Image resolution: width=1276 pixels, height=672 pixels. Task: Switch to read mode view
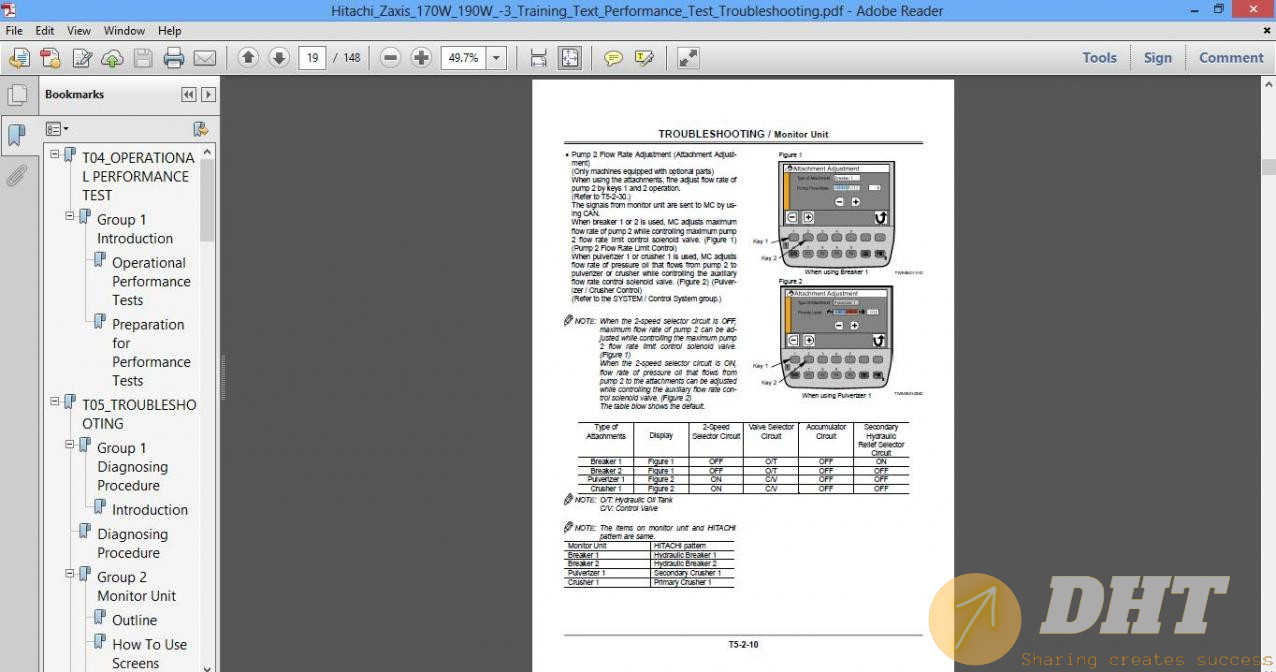point(688,58)
